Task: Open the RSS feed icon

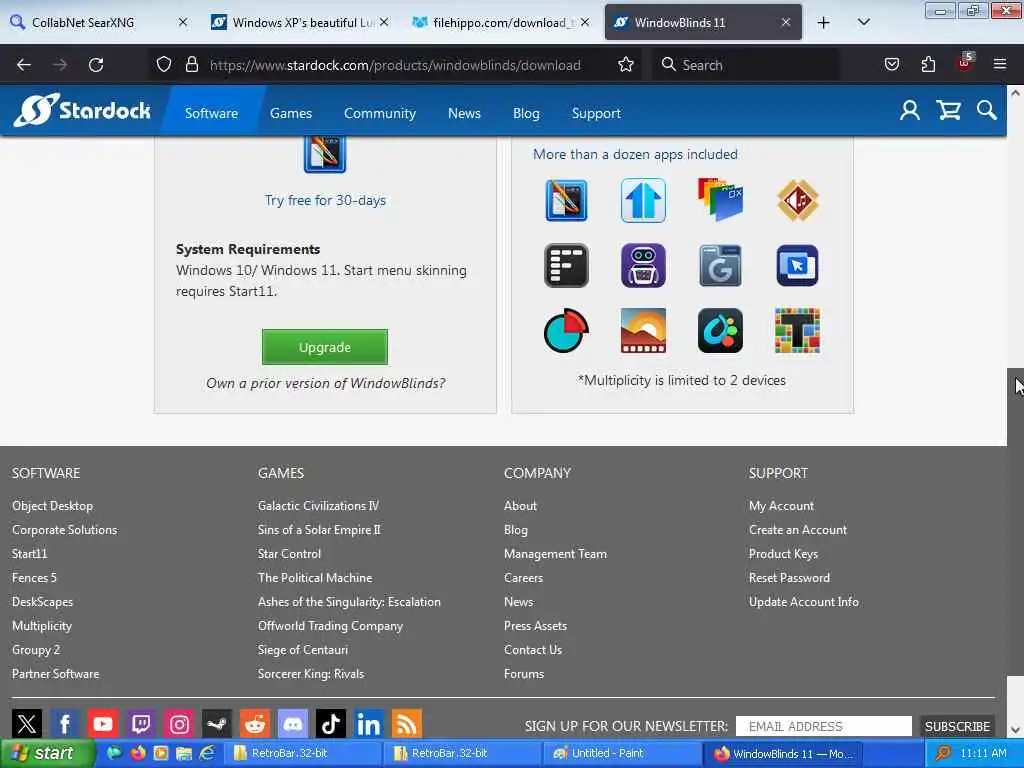Action: (x=406, y=724)
